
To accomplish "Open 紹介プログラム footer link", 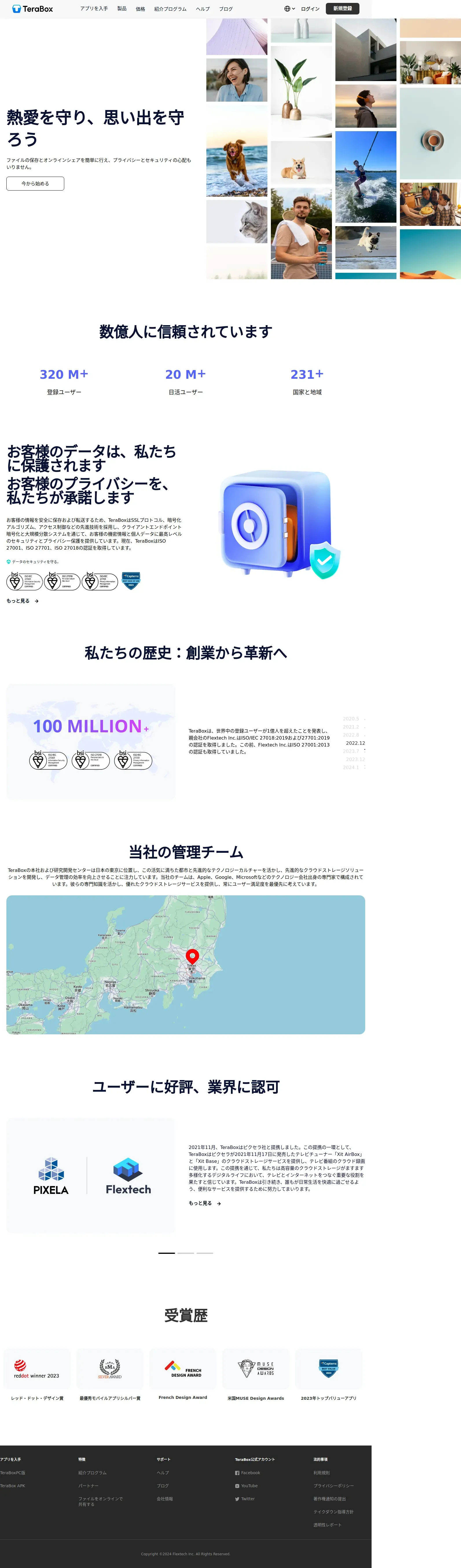I will (x=92, y=1472).
